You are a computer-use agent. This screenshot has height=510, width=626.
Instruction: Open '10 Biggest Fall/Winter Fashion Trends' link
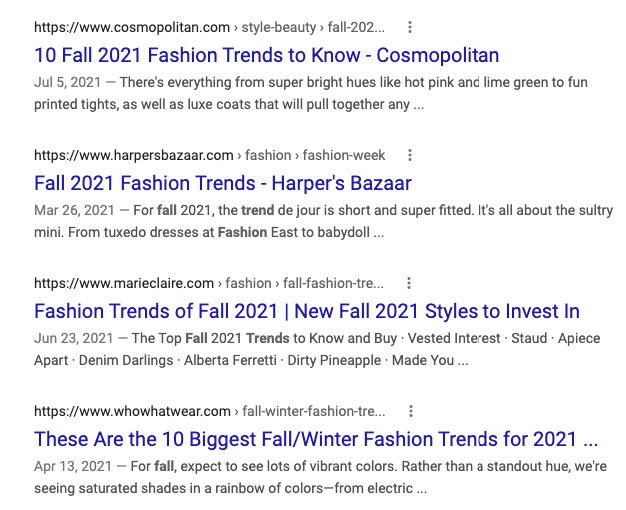pyautogui.click(x=316, y=439)
